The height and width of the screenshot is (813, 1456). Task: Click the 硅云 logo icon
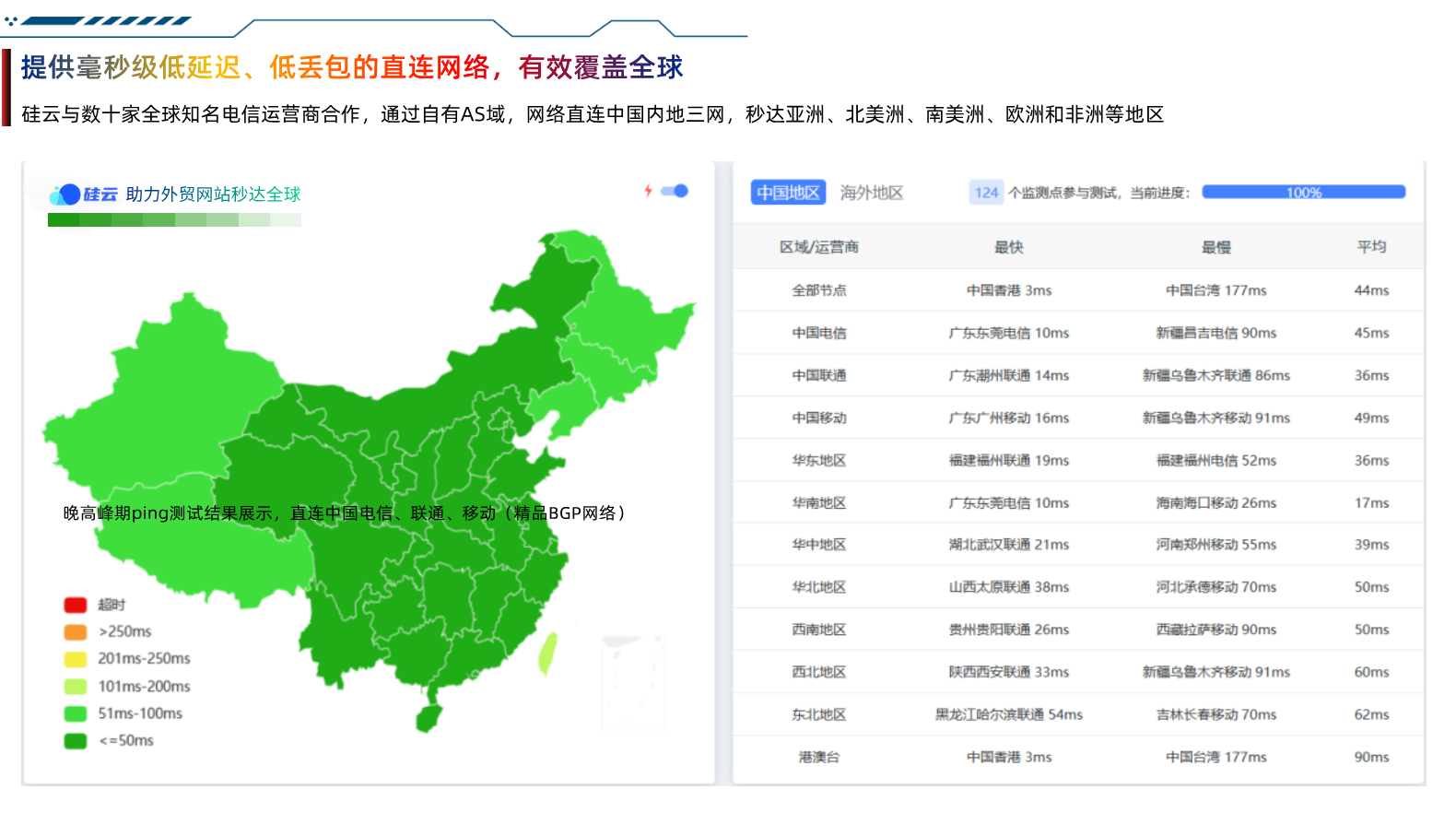(x=83, y=194)
